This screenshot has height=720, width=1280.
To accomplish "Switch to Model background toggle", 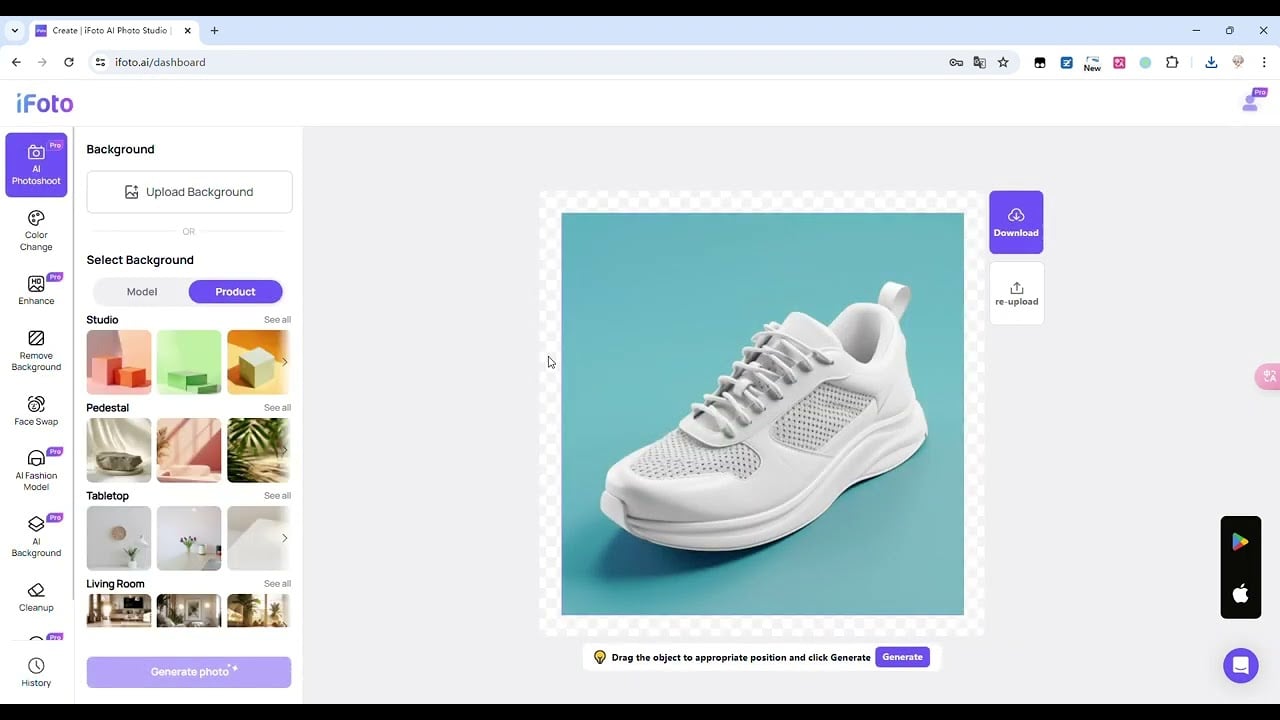I will (142, 292).
